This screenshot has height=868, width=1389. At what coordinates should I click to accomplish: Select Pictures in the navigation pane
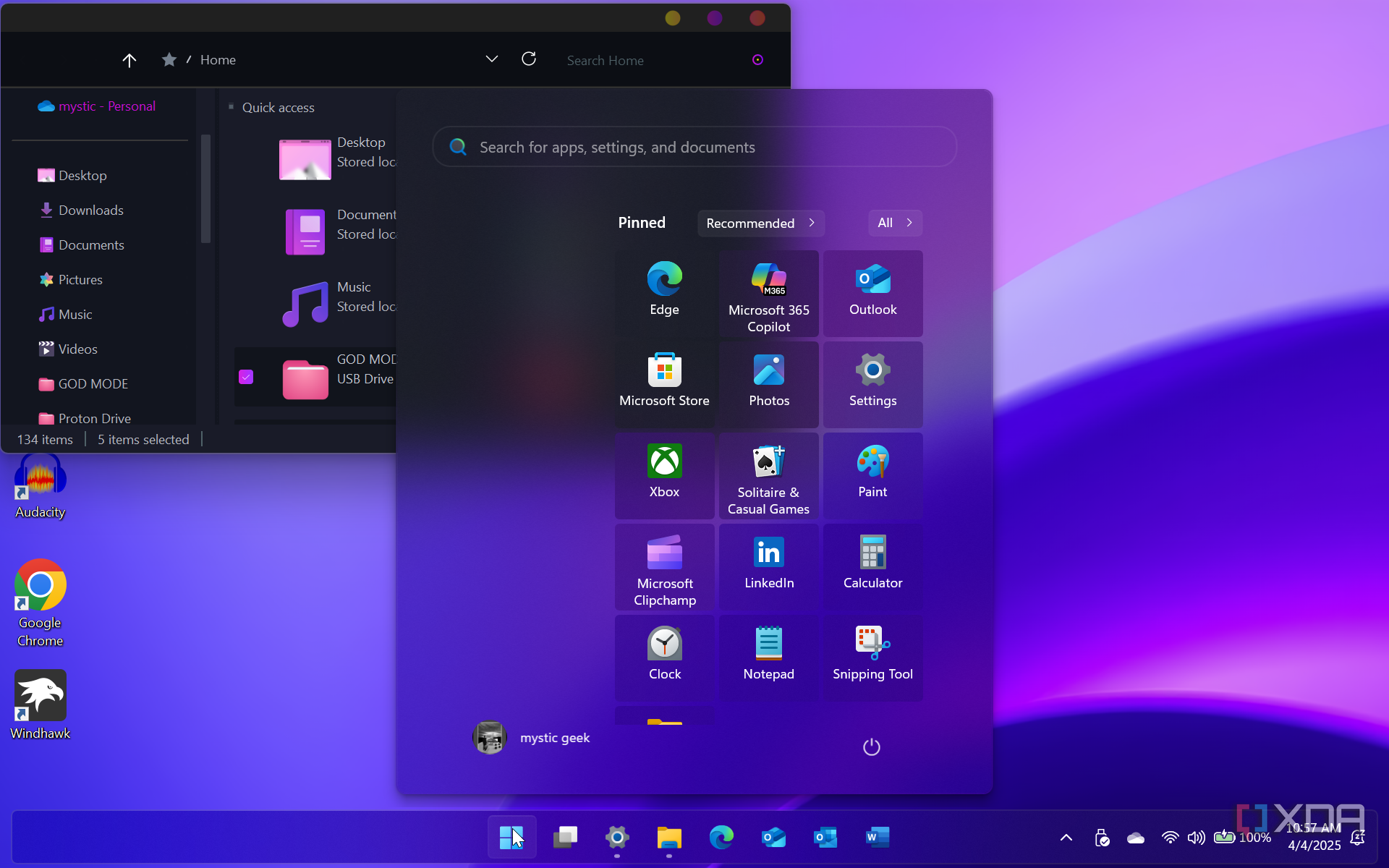pyautogui.click(x=71, y=280)
